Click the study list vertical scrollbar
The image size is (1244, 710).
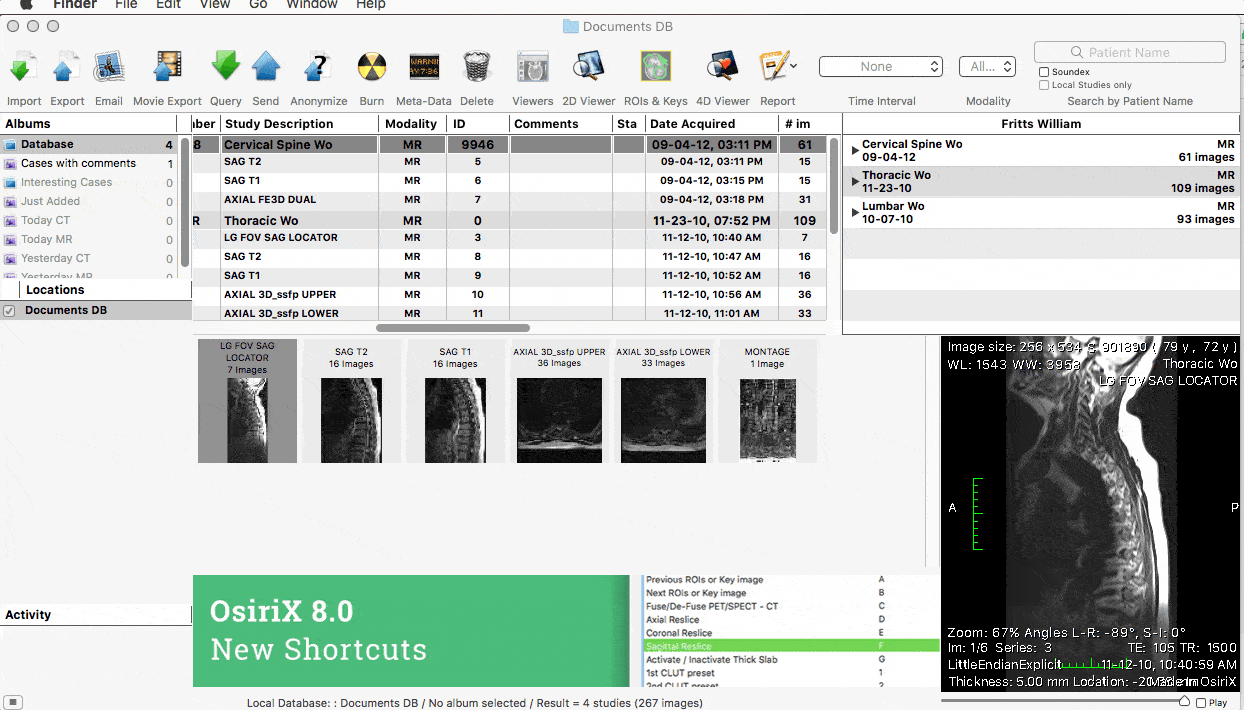coord(834,186)
